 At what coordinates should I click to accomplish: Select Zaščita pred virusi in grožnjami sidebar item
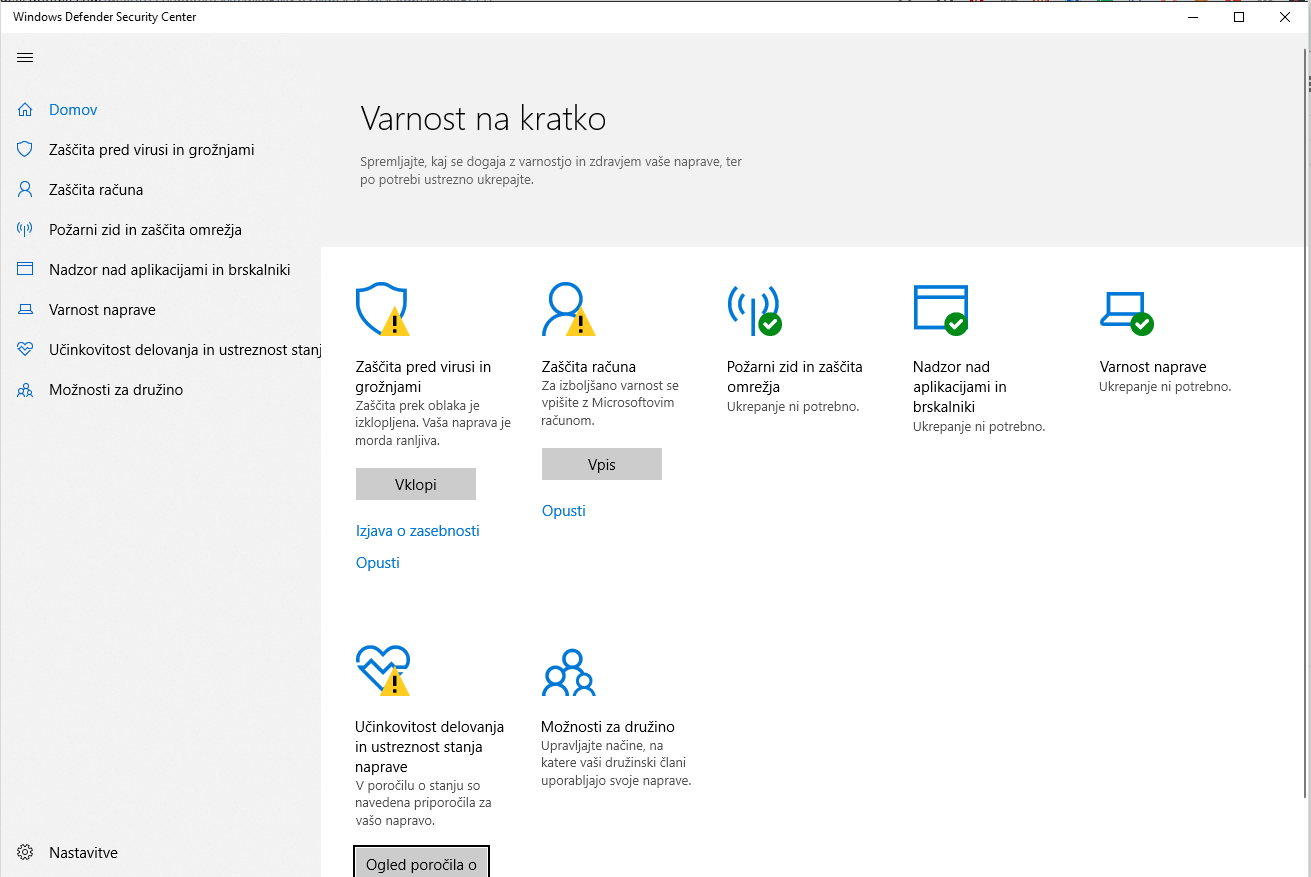pos(152,150)
